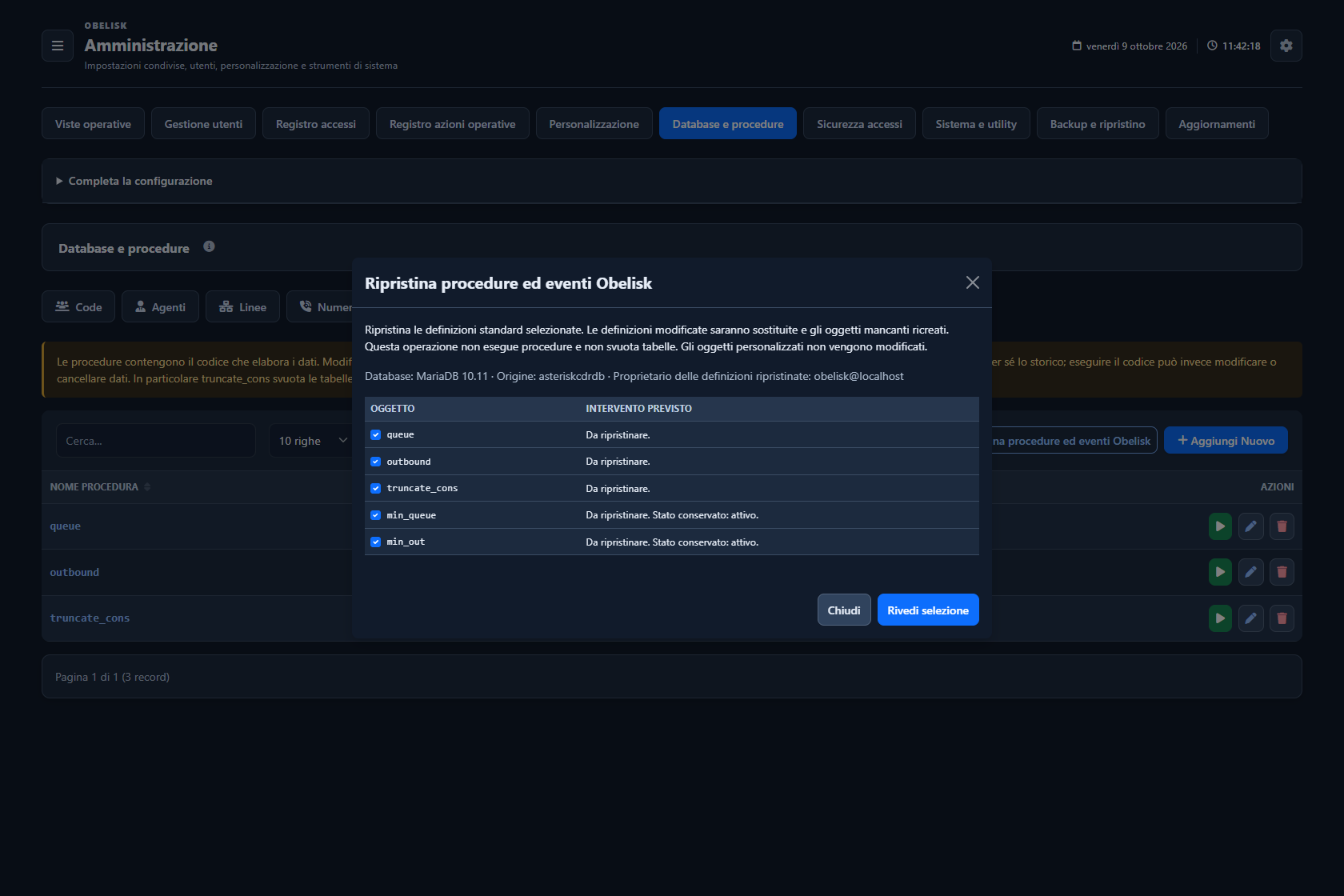Uncheck the queue checkbox in dialog

click(375, 435)
